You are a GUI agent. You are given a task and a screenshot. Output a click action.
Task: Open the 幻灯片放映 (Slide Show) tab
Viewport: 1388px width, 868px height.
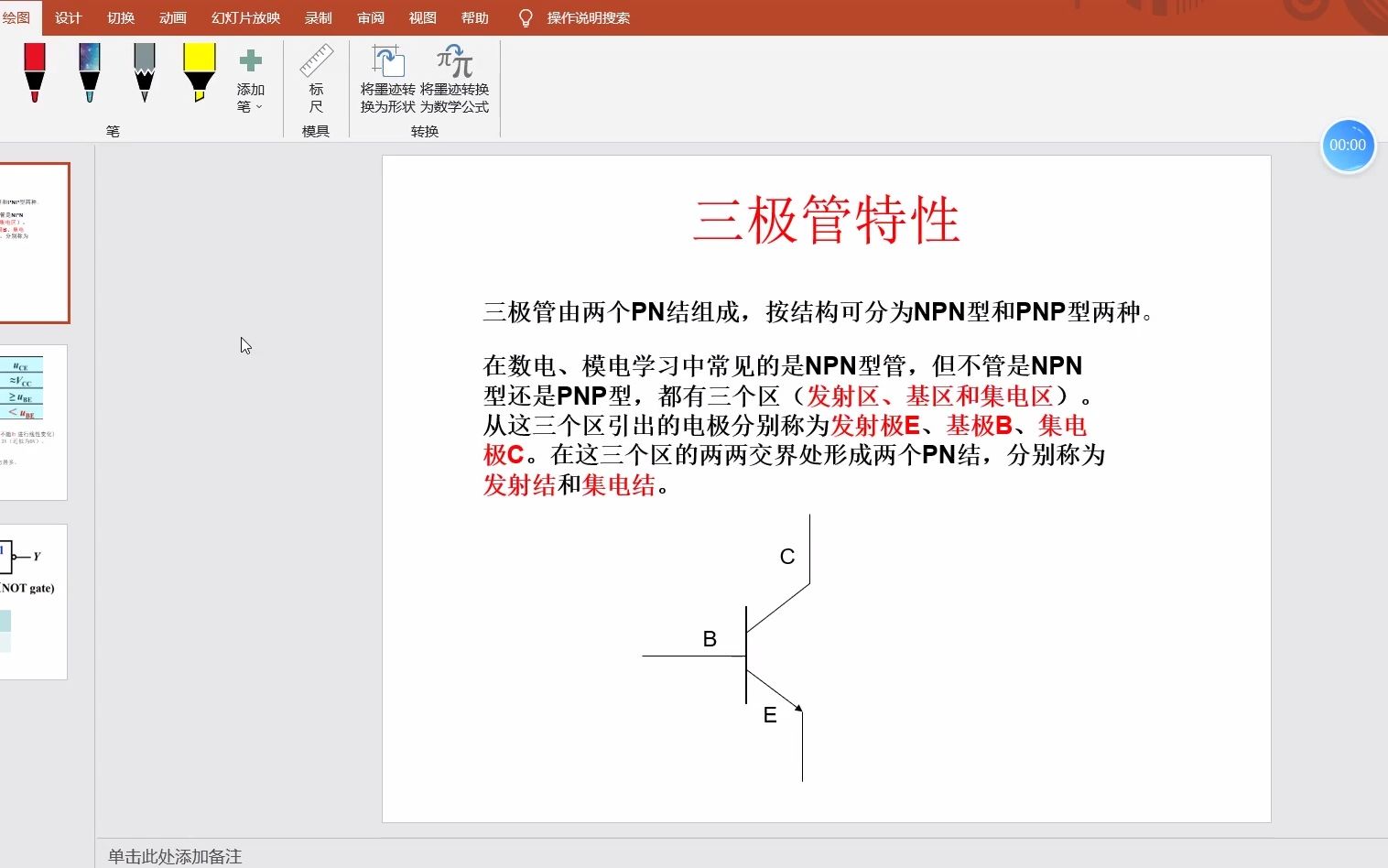(x=245, y=17)
